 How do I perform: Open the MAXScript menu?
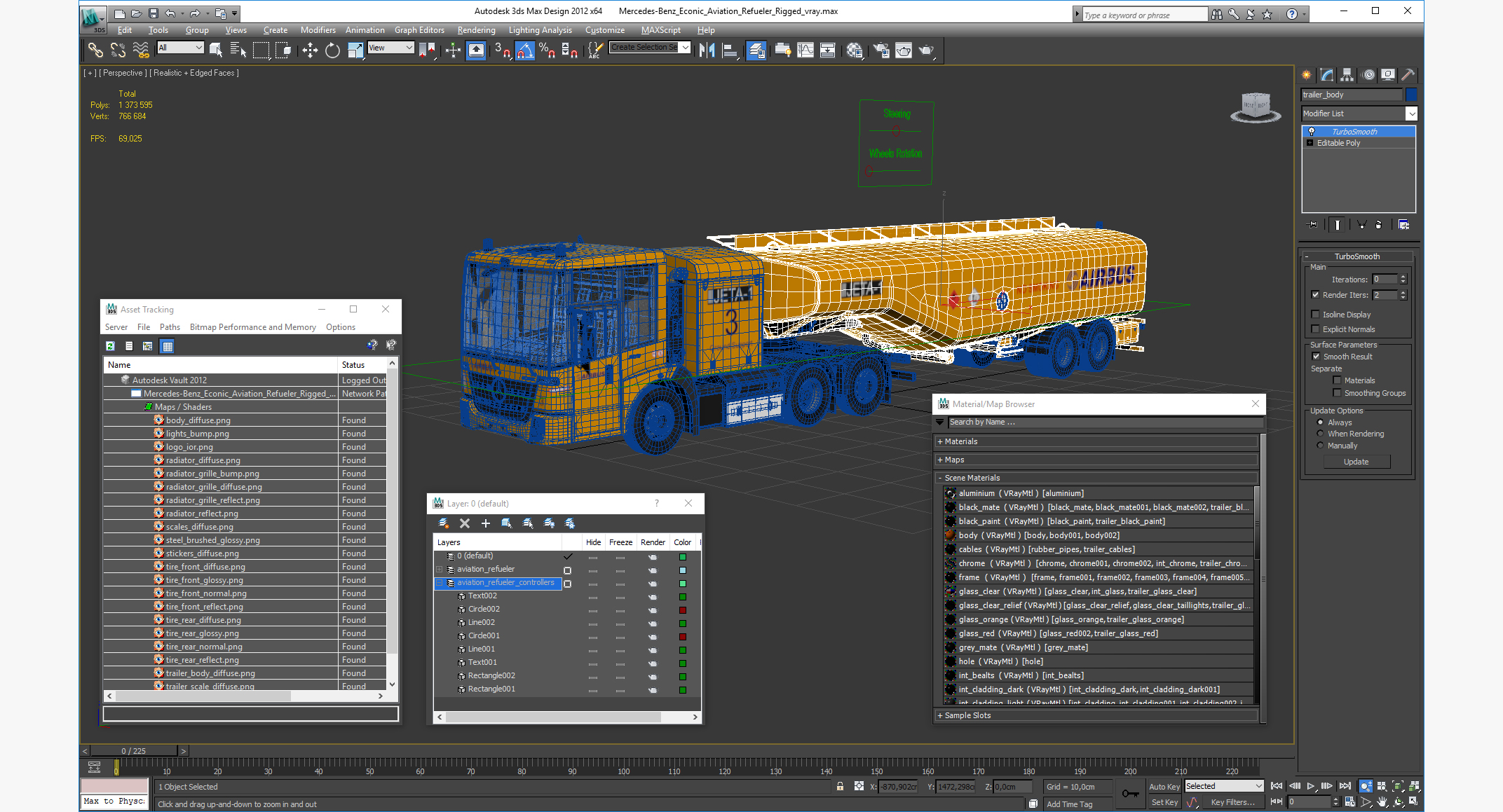(660, 30)
